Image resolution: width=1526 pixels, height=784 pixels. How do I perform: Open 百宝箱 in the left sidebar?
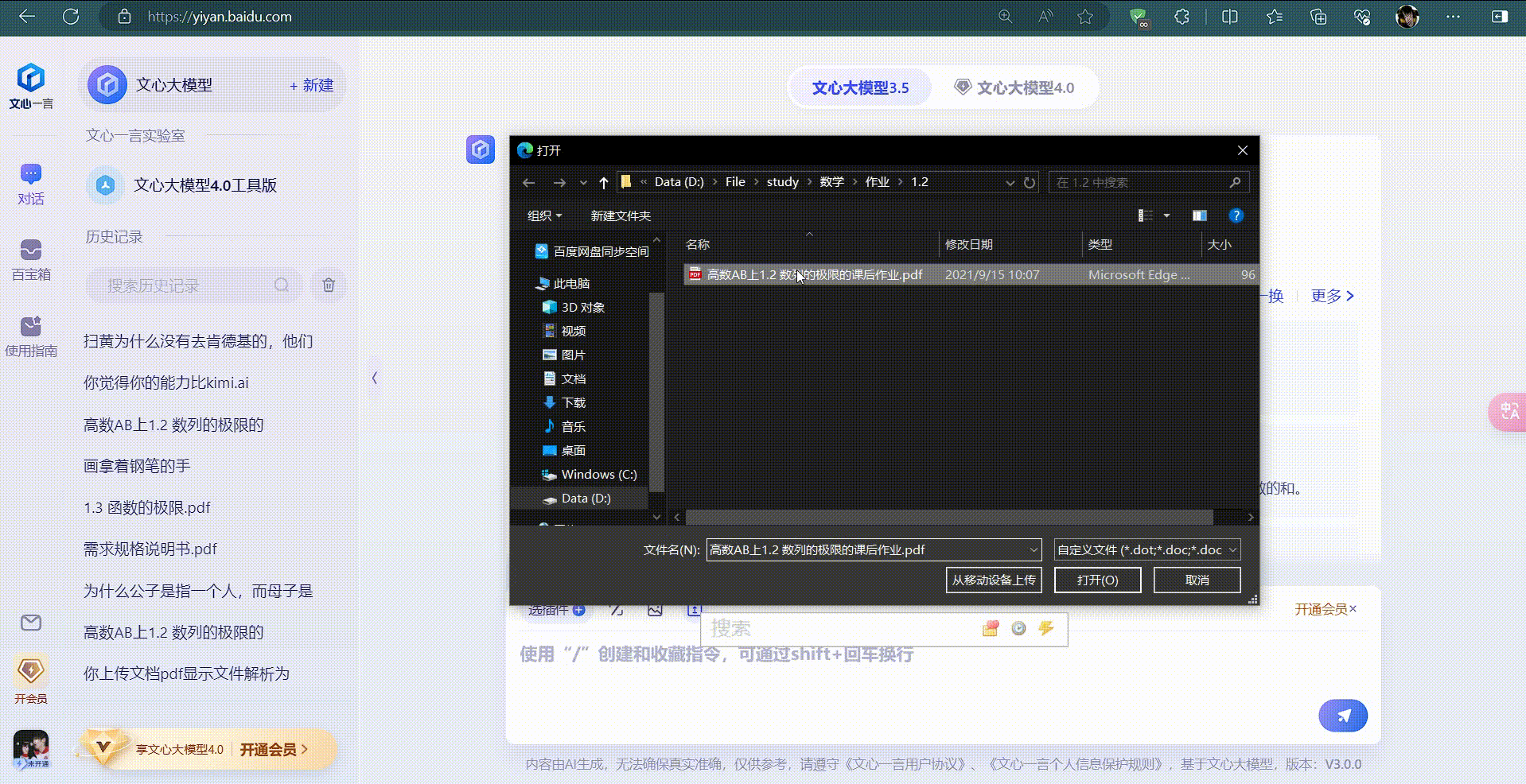(31, 260)
